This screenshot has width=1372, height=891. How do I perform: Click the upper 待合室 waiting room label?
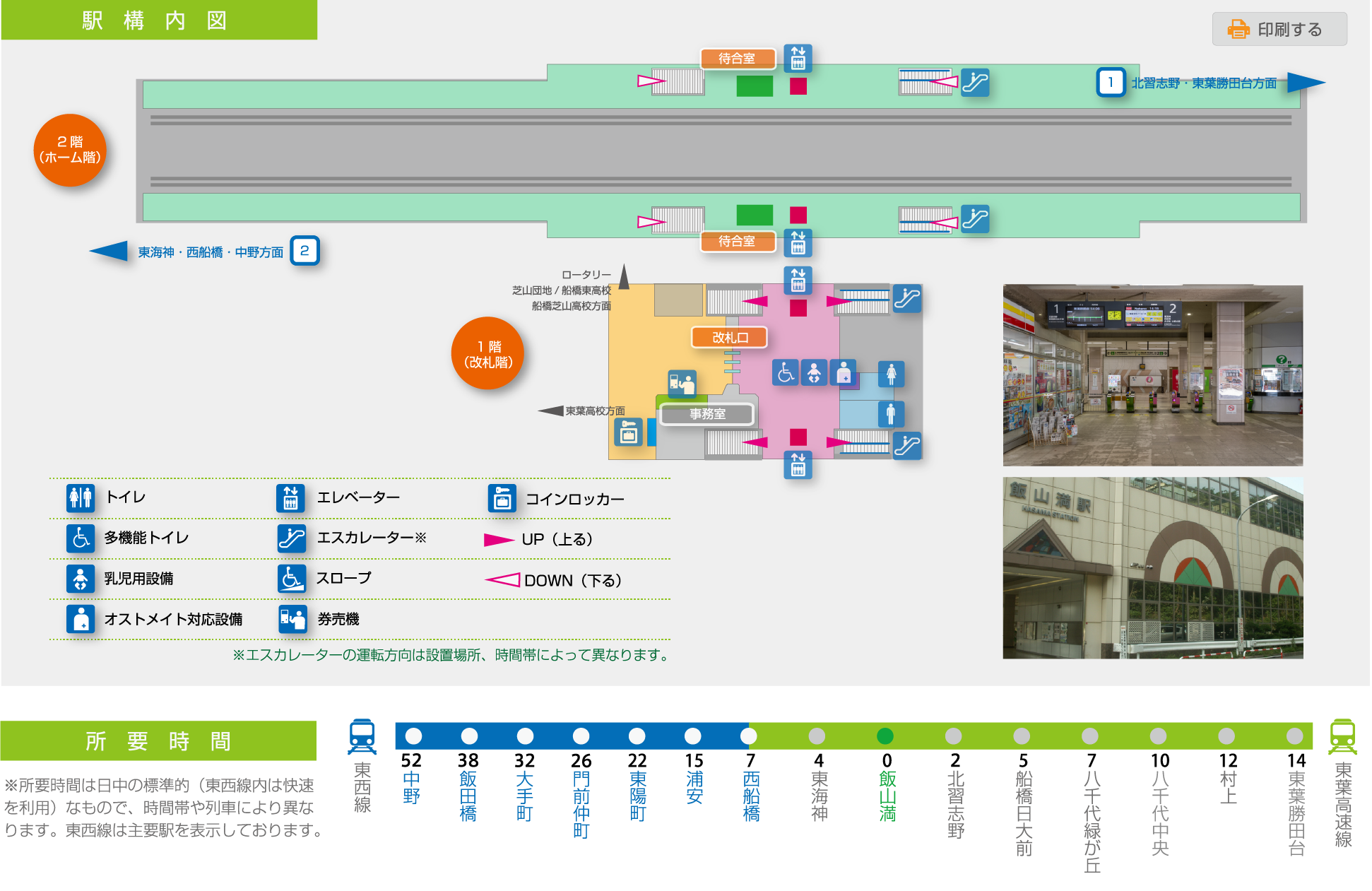[x=738, y=59]
